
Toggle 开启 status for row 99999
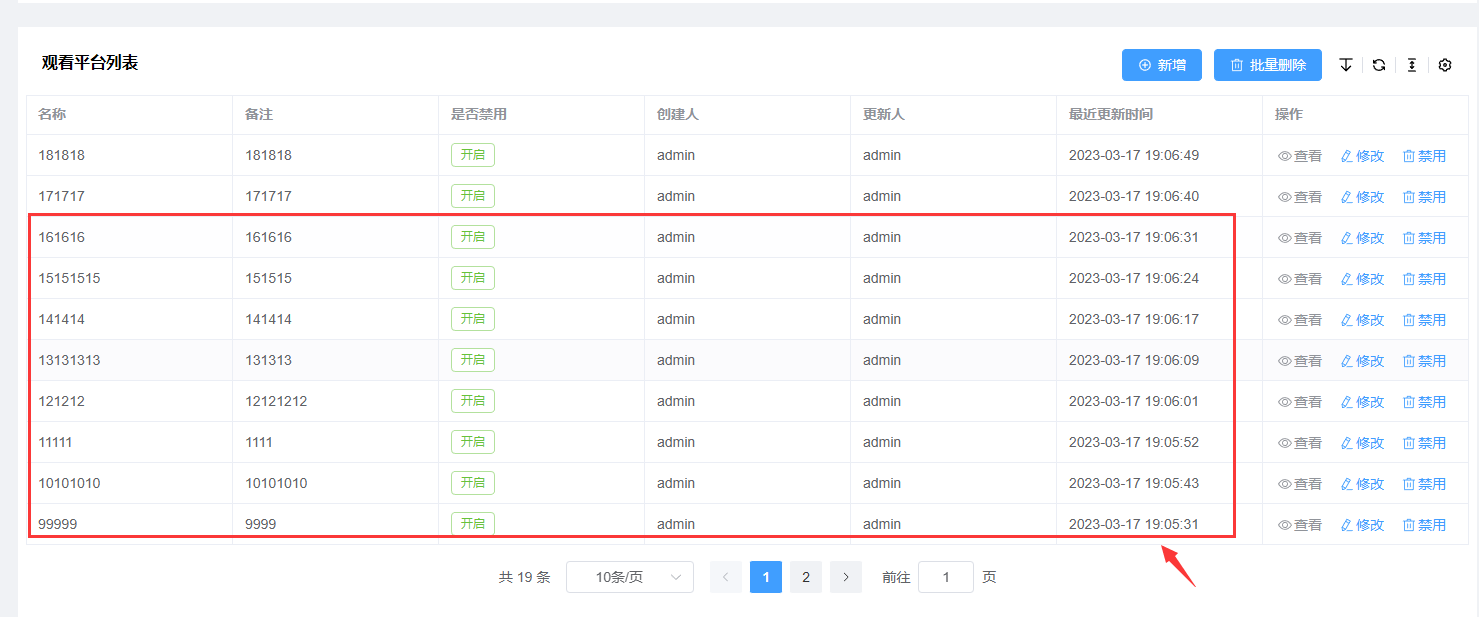click(x=472, y=522)
